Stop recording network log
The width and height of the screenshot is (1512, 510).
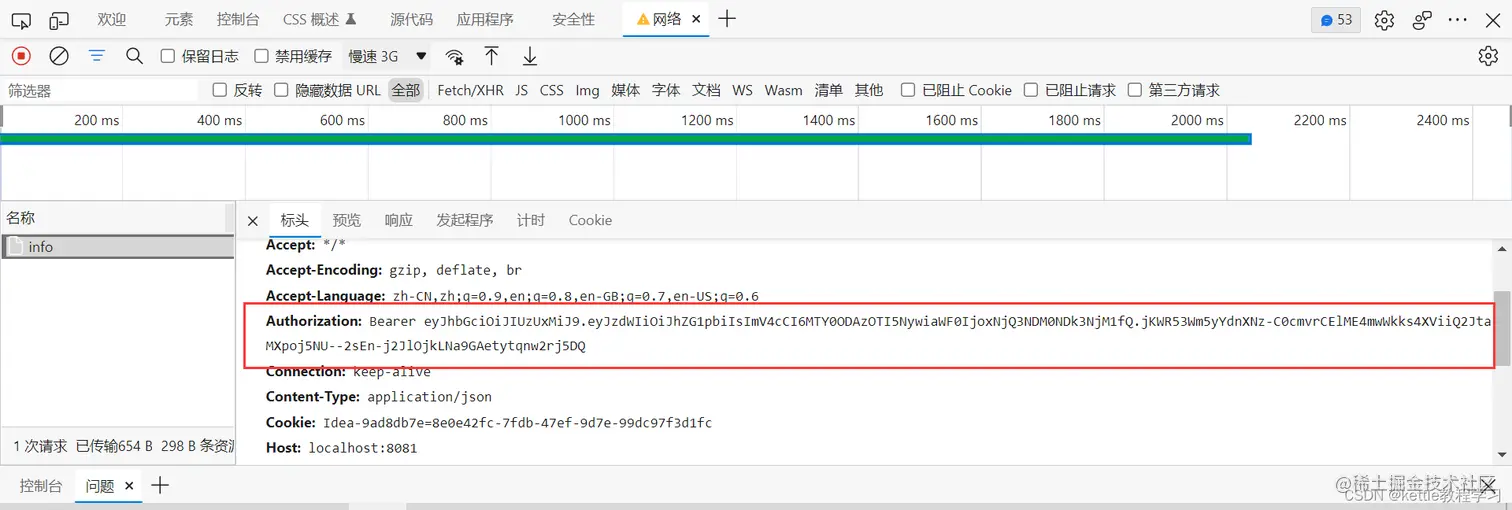(21, 56)
